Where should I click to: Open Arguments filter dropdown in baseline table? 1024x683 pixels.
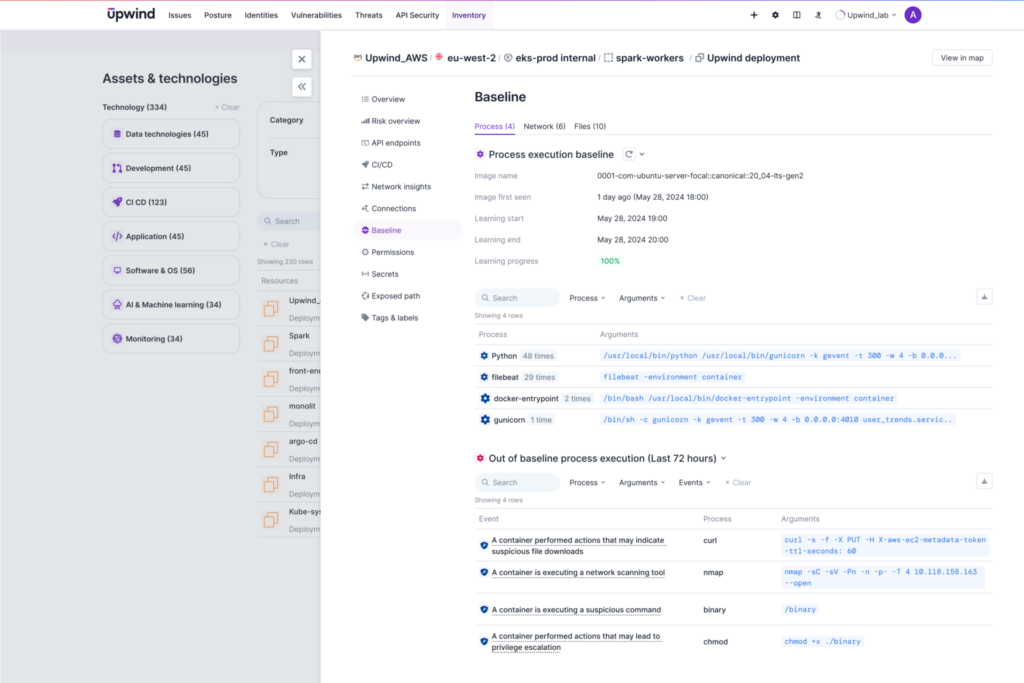[x=642, y=298]
